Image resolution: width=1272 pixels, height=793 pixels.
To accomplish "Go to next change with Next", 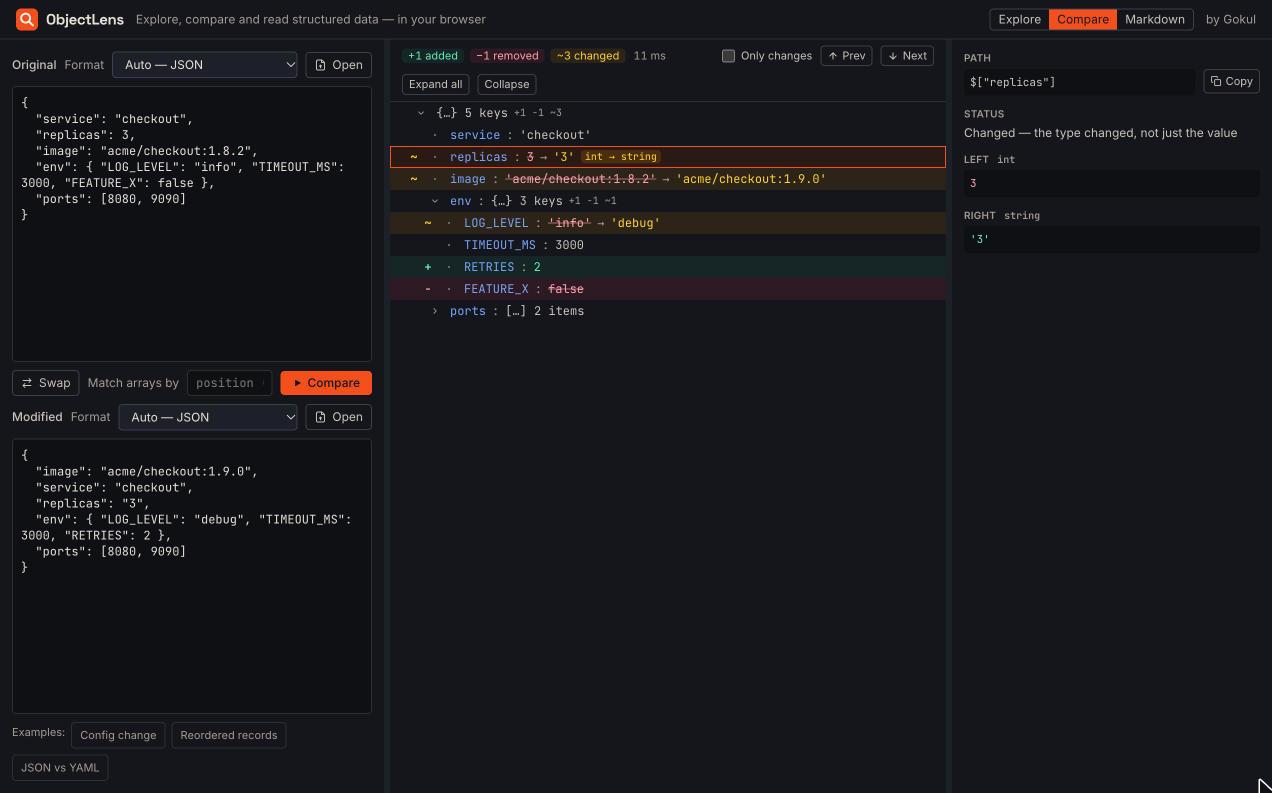I will (x=907, y=56).
